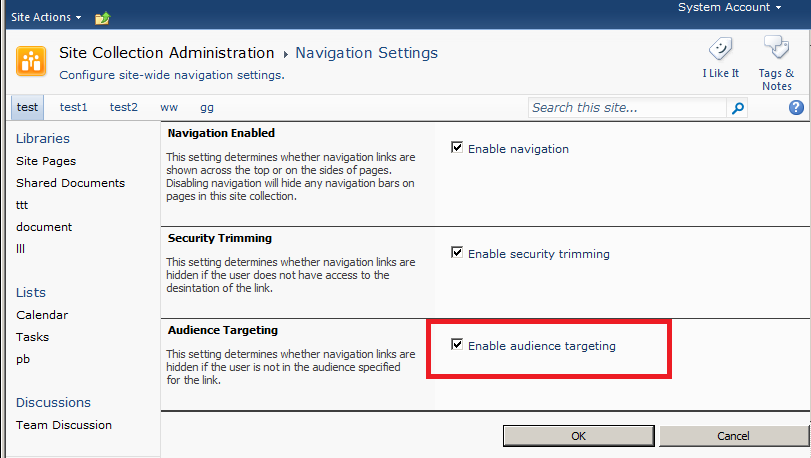Click the I Like It tag icon

point(720,50)
